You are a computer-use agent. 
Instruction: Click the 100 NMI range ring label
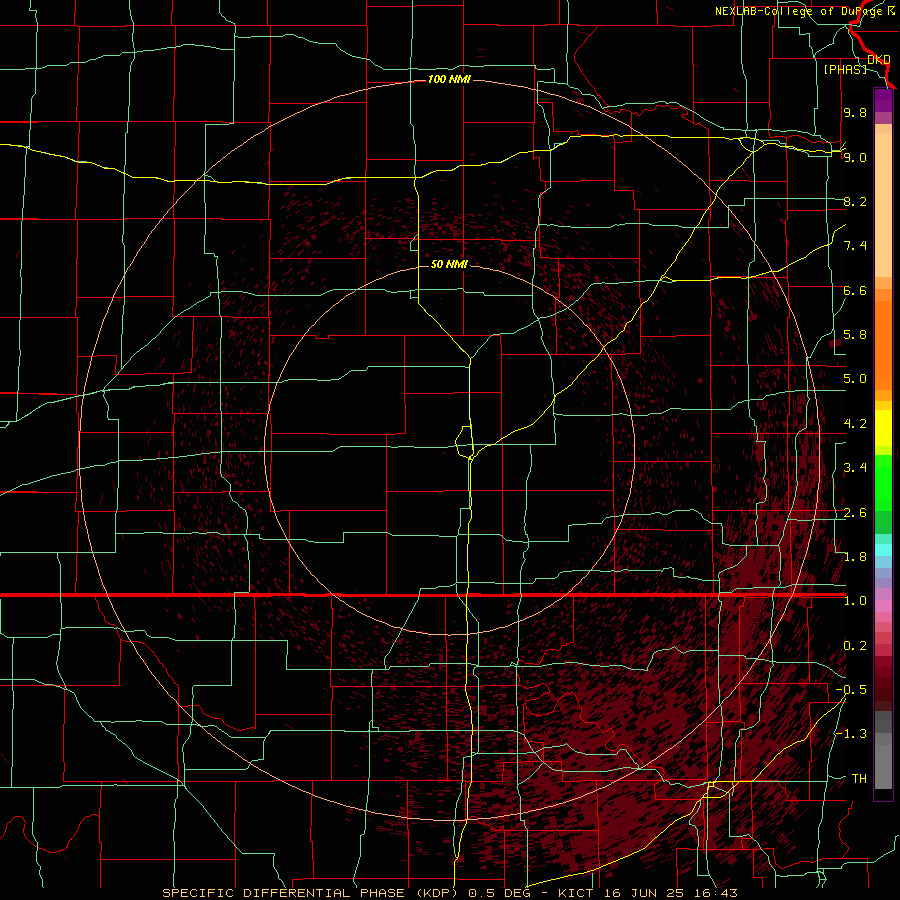[x=449, y=79]
